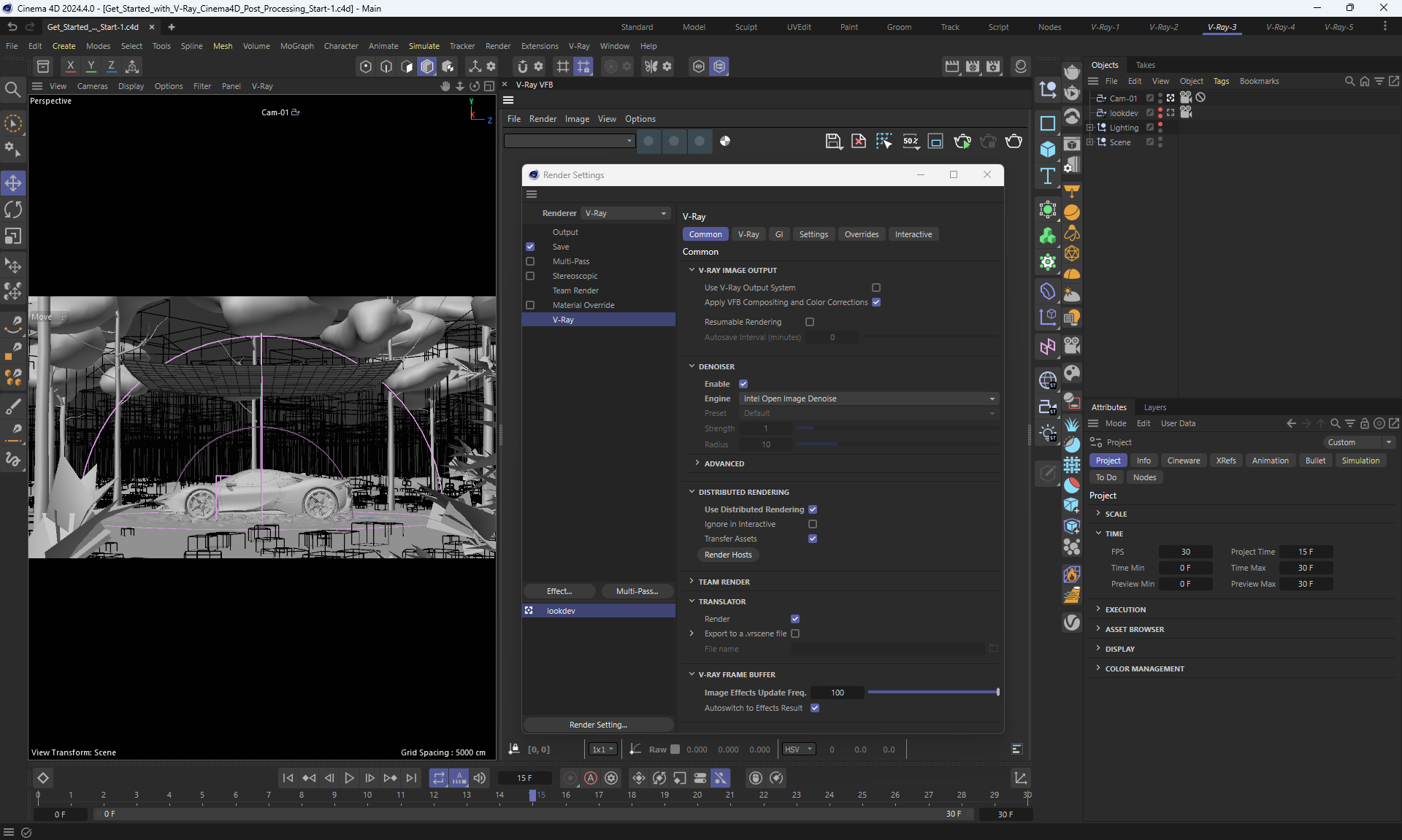1402x840 pixels.
Task: Click the teapot render icon in VFB
Action: pos(1014,142)
